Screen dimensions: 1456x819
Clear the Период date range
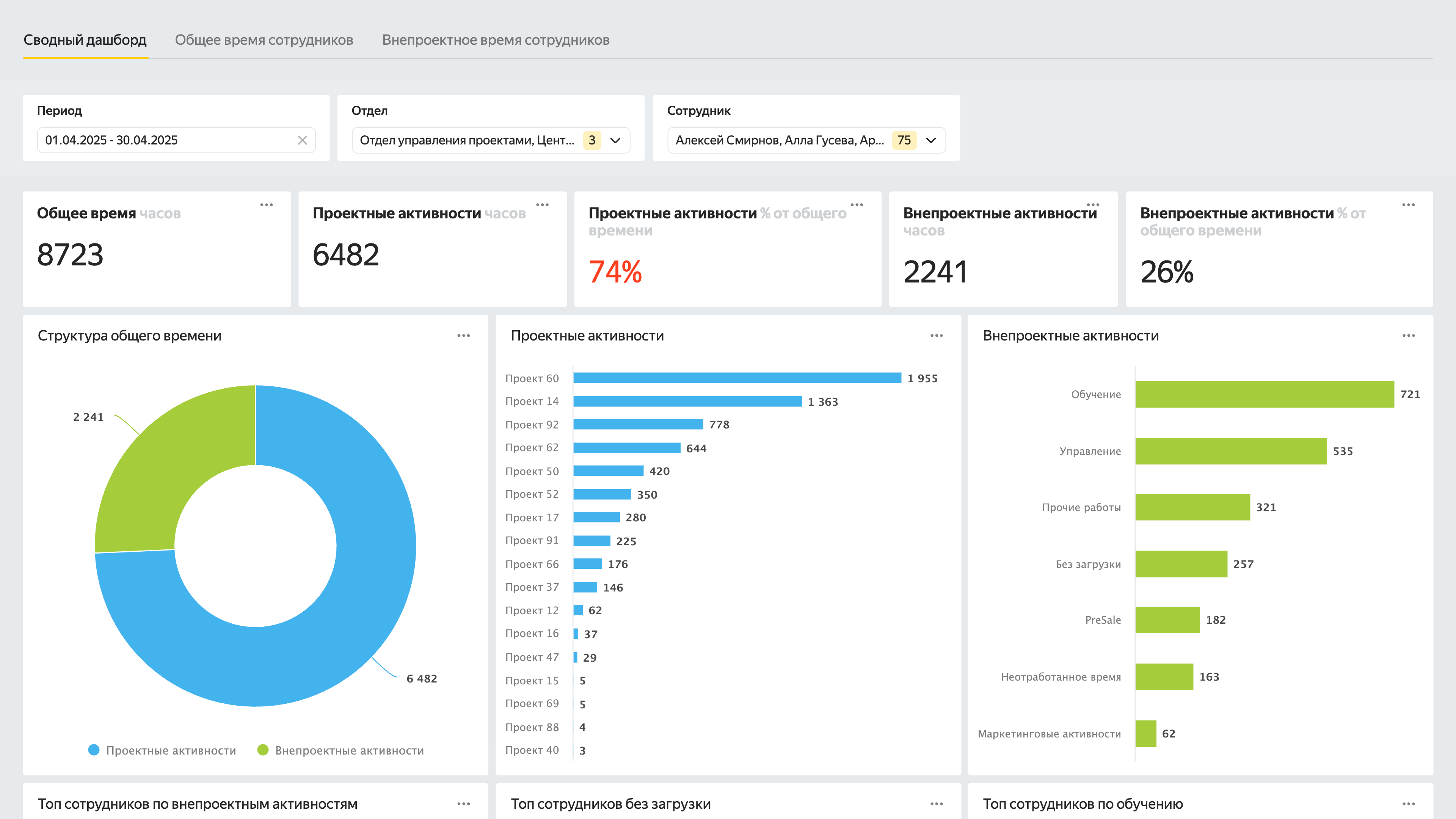click(x=303, y=140)
